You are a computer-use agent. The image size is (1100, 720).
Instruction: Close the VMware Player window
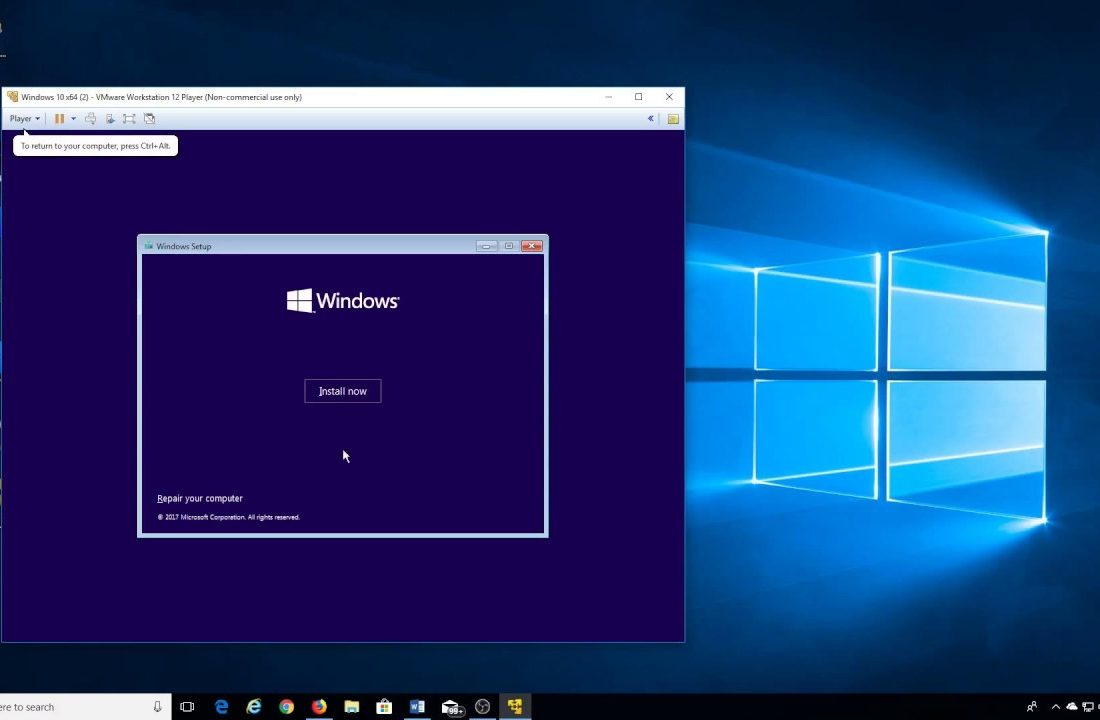(669, 97)
